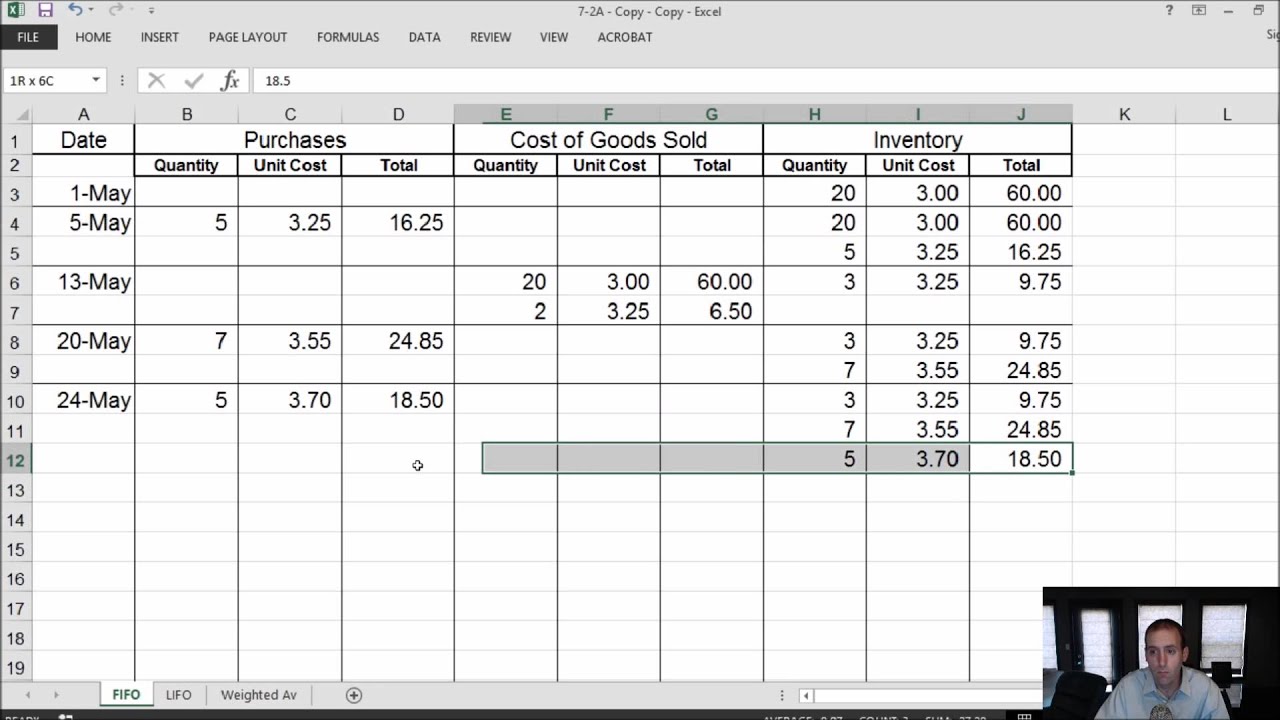The width and height of the screenshot is (1280, 720).
Task: Click the horizontal scrollbar left arrow
Action: point(805,695)
